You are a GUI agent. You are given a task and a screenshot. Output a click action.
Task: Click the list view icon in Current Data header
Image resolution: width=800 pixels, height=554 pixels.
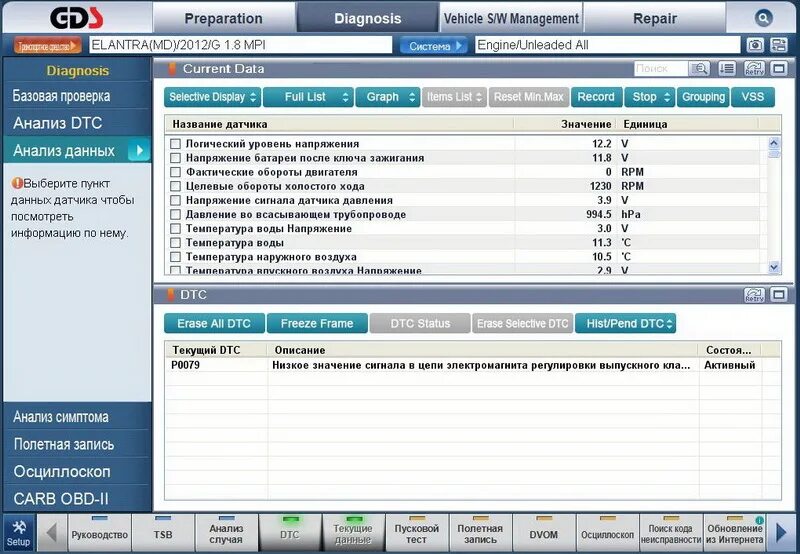point(727,68)
